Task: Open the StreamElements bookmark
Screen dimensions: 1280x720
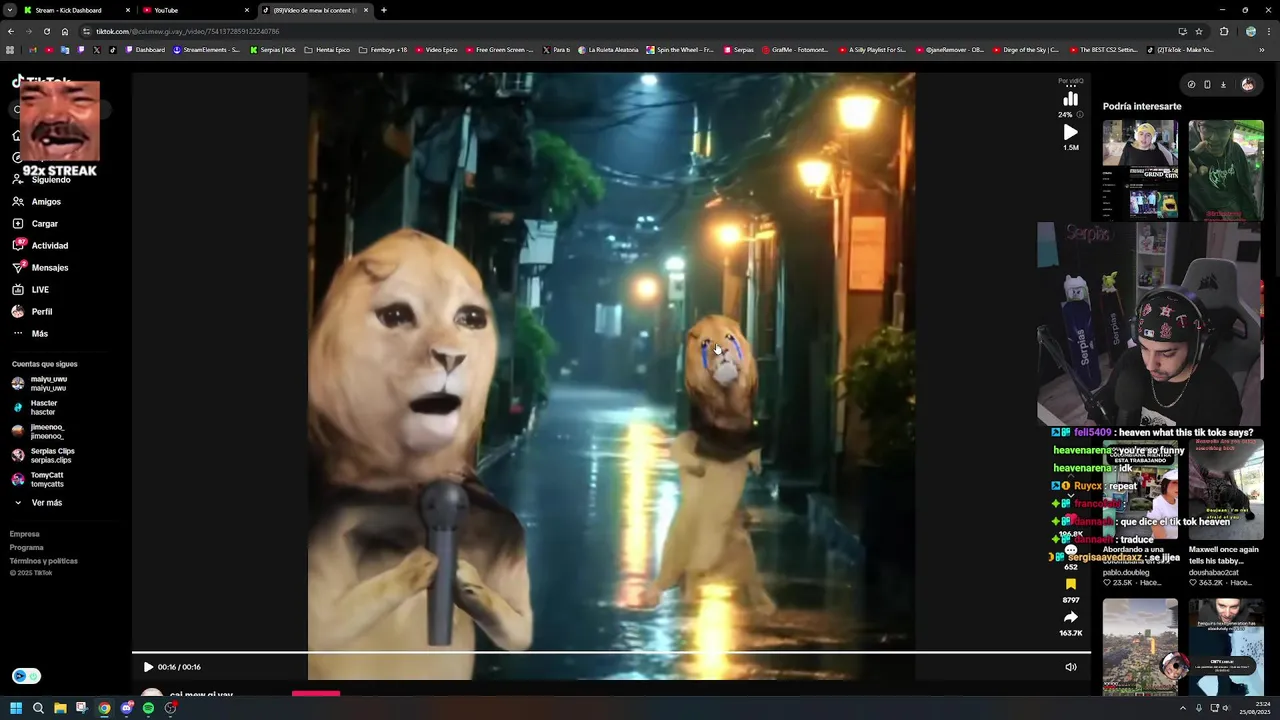Action: pyautogui.click(x=207, y=50)
